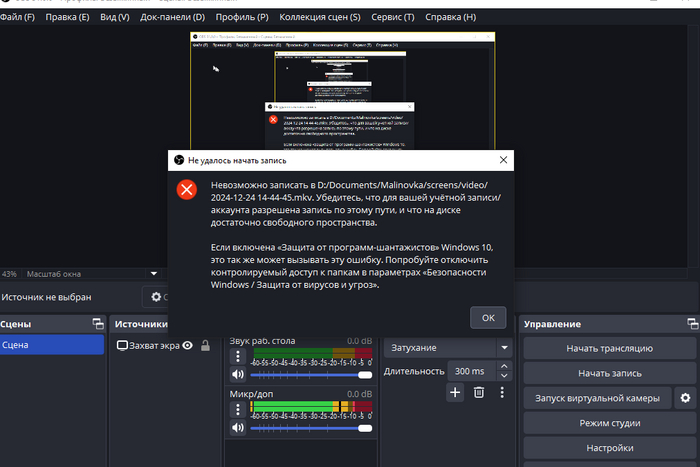Open the Файл (F) menu

click(18, 17)
